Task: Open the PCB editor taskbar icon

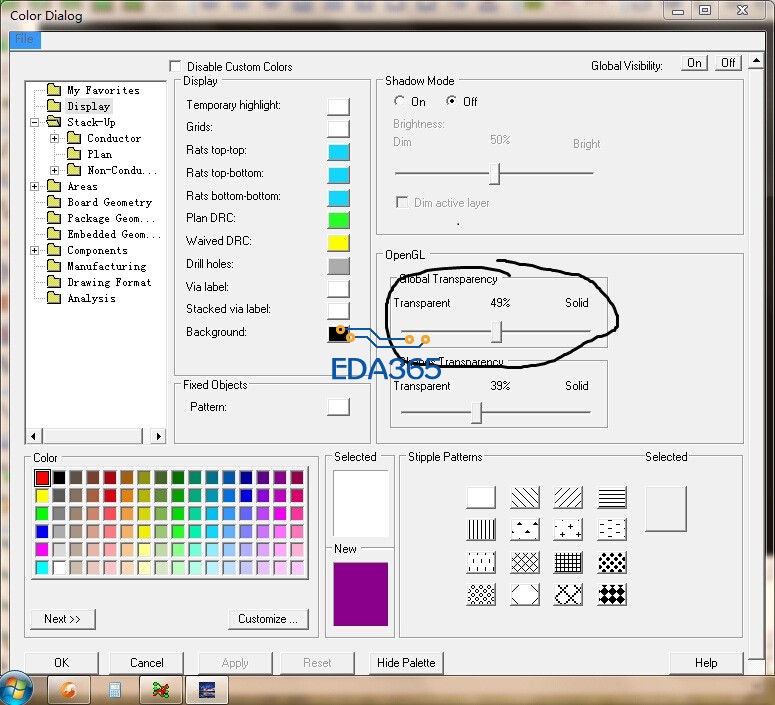Action: pos(161,690)
